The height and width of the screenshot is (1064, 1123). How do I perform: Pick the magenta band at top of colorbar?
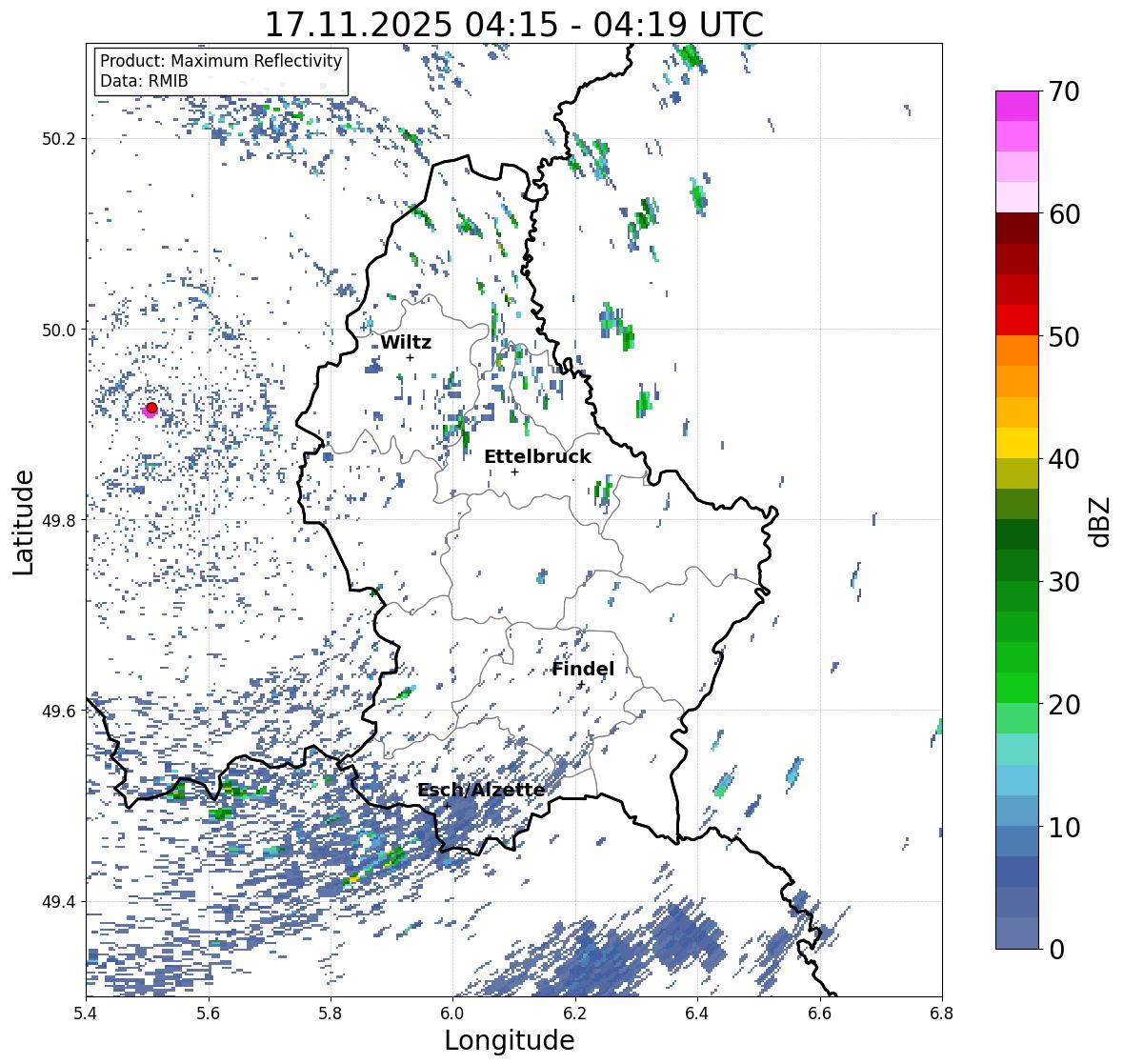click(1017, 106)
